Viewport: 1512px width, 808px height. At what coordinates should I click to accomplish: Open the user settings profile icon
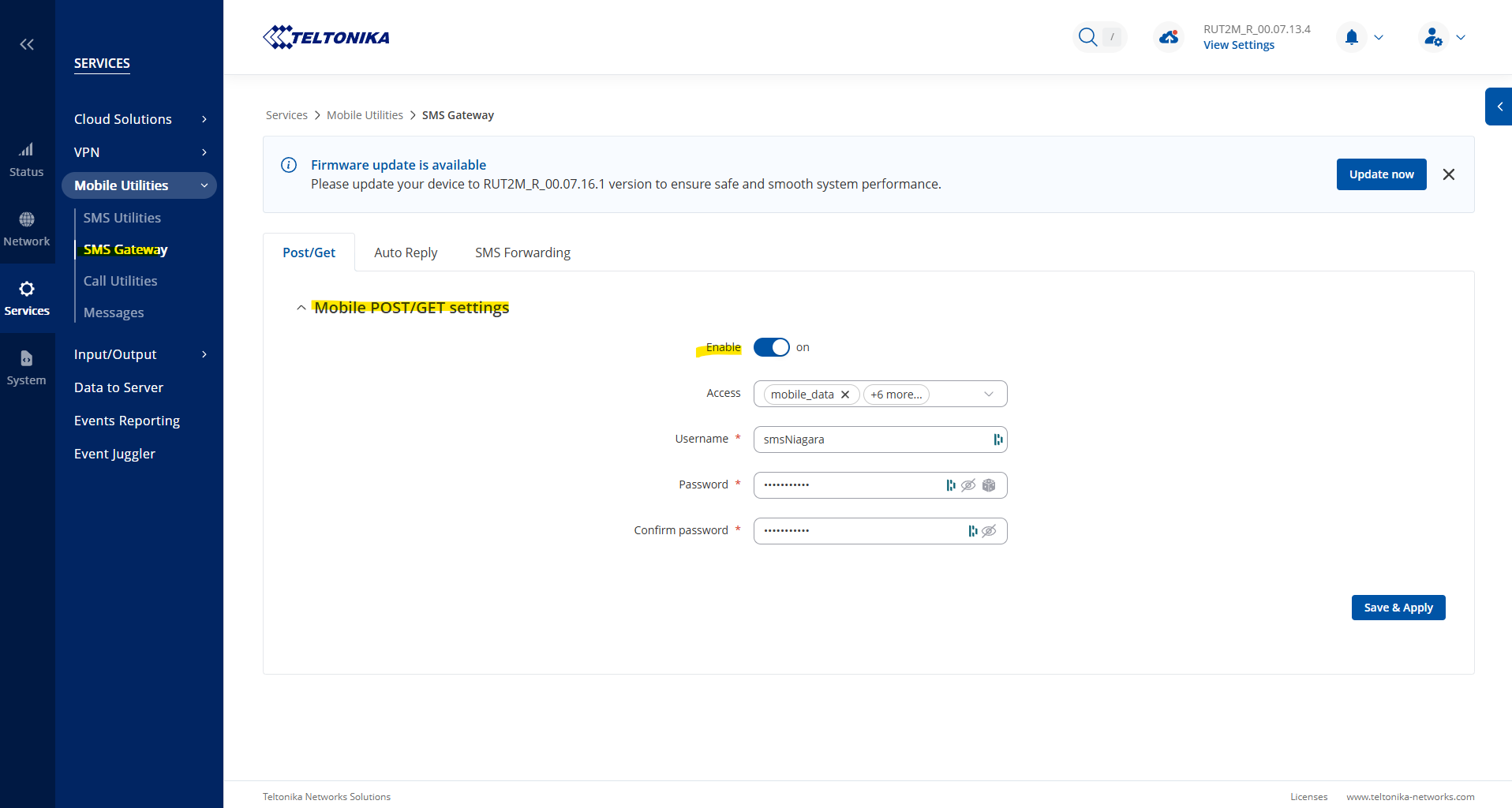click(1433, 37)
